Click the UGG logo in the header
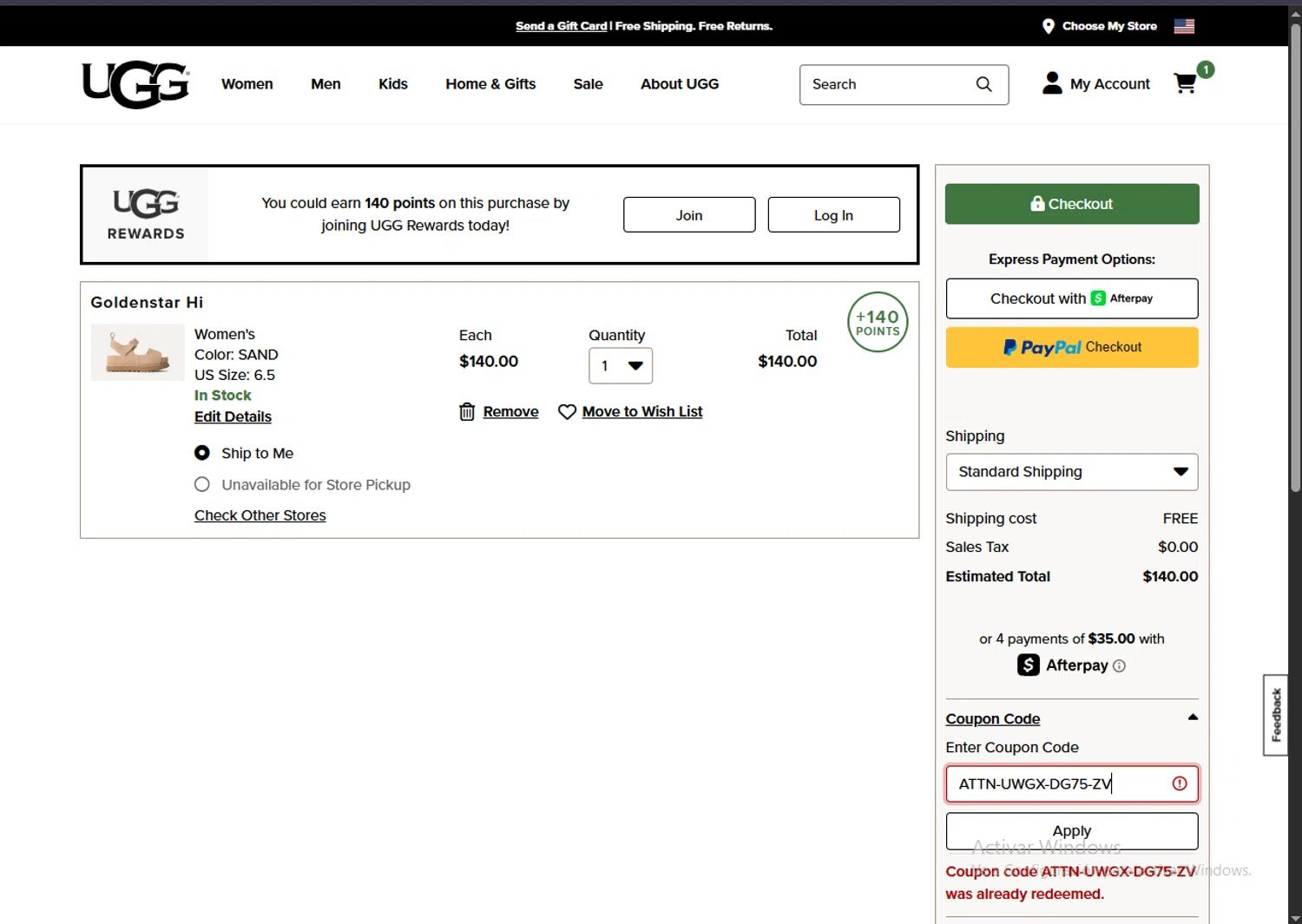The width and height of the screenshot is (1302, 924). pyautogui.click(x=135, y=84)
